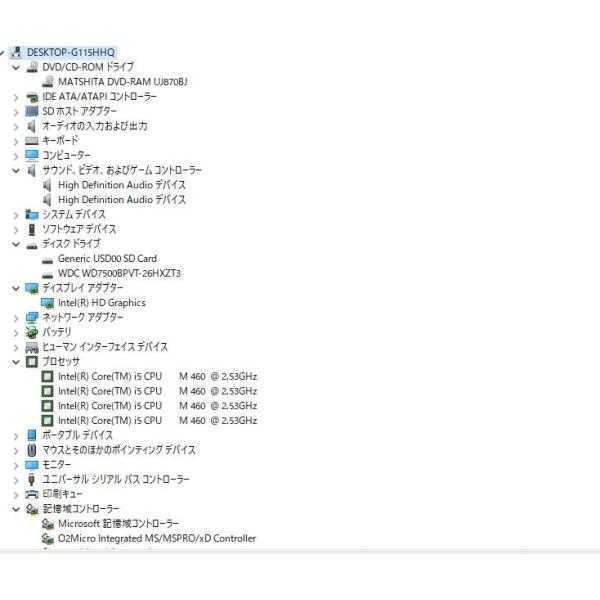The image size is (600, 600).
Task: Select the Generic USD00 SD Card entry
Action: 107,259
